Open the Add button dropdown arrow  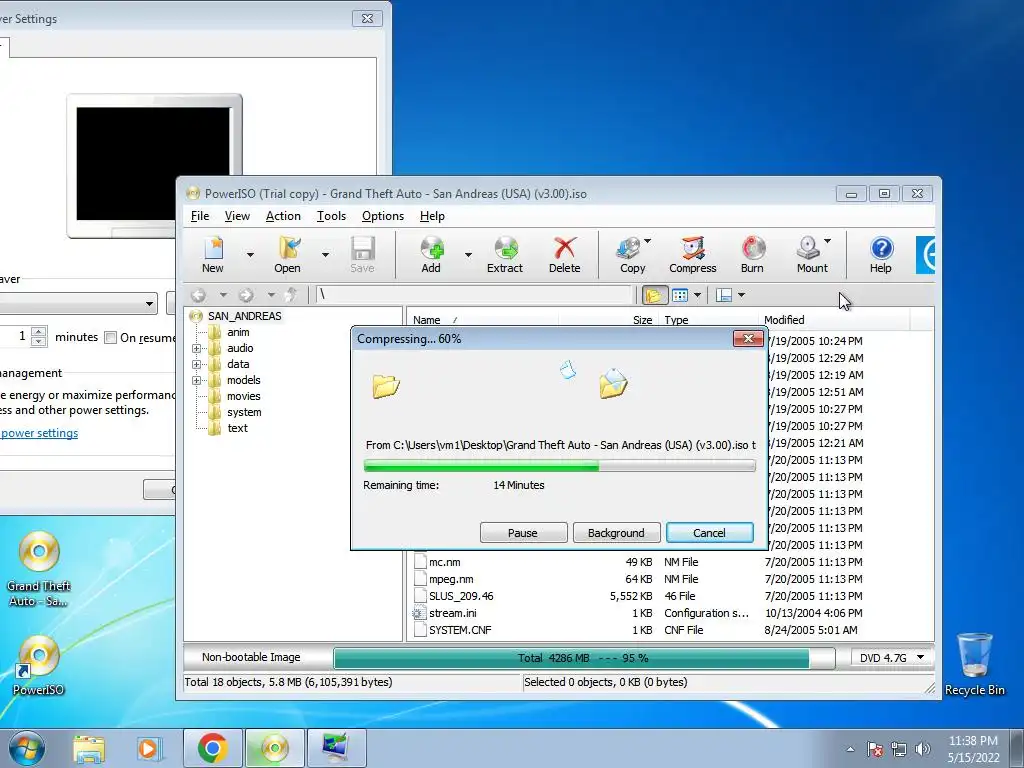pos(468,255)
